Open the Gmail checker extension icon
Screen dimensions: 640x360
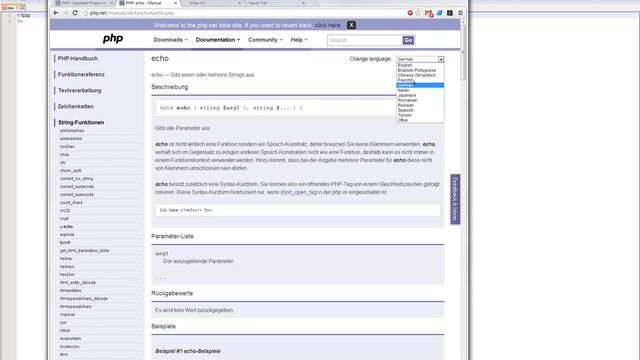[429, 13]
